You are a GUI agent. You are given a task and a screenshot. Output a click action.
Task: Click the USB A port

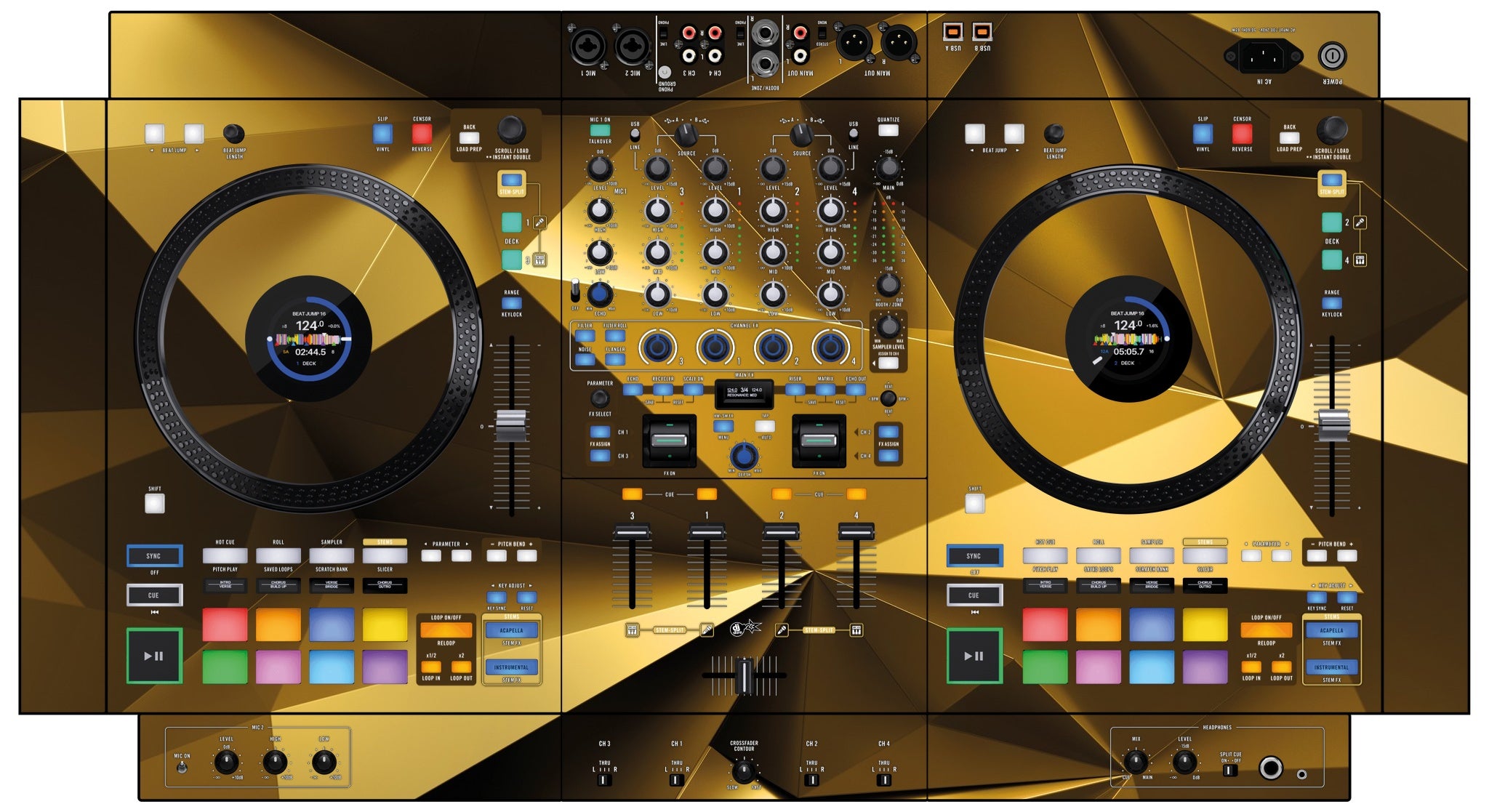(x=953, y=31)
